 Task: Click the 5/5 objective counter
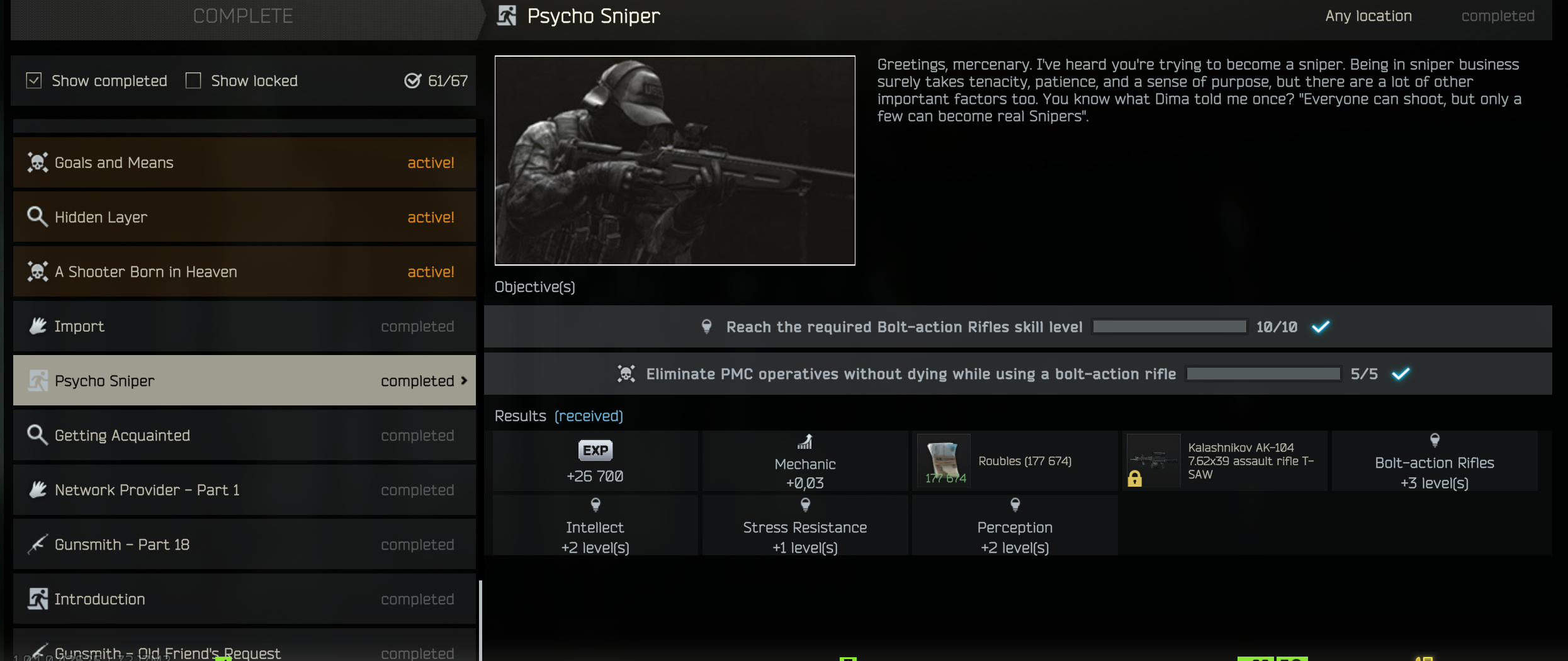pos(1363,374)
